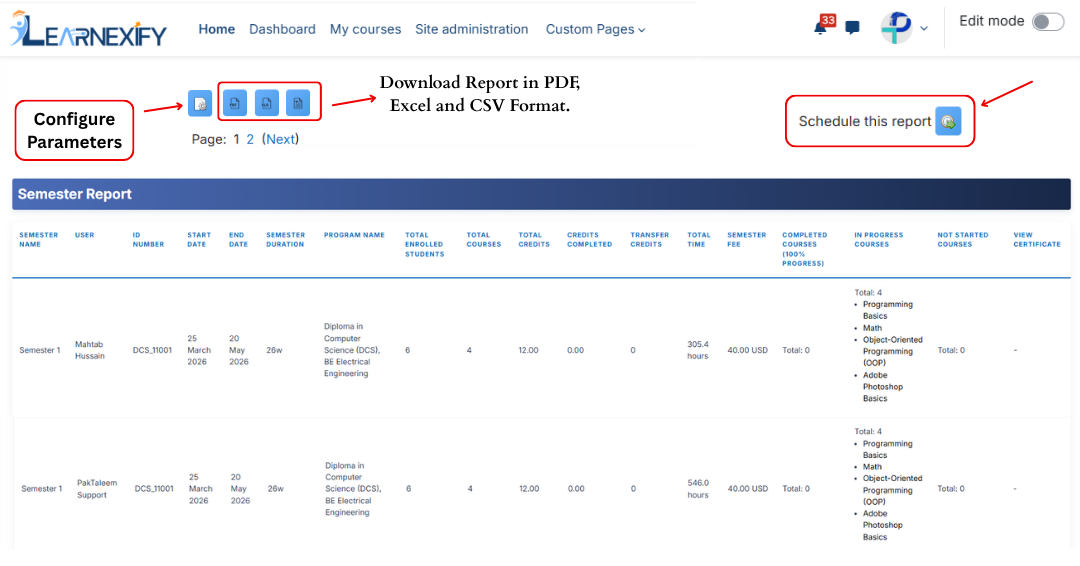Download the report as Excel XLS
Viewport: 1080px width, 566px height.
[x=267, y=103]
